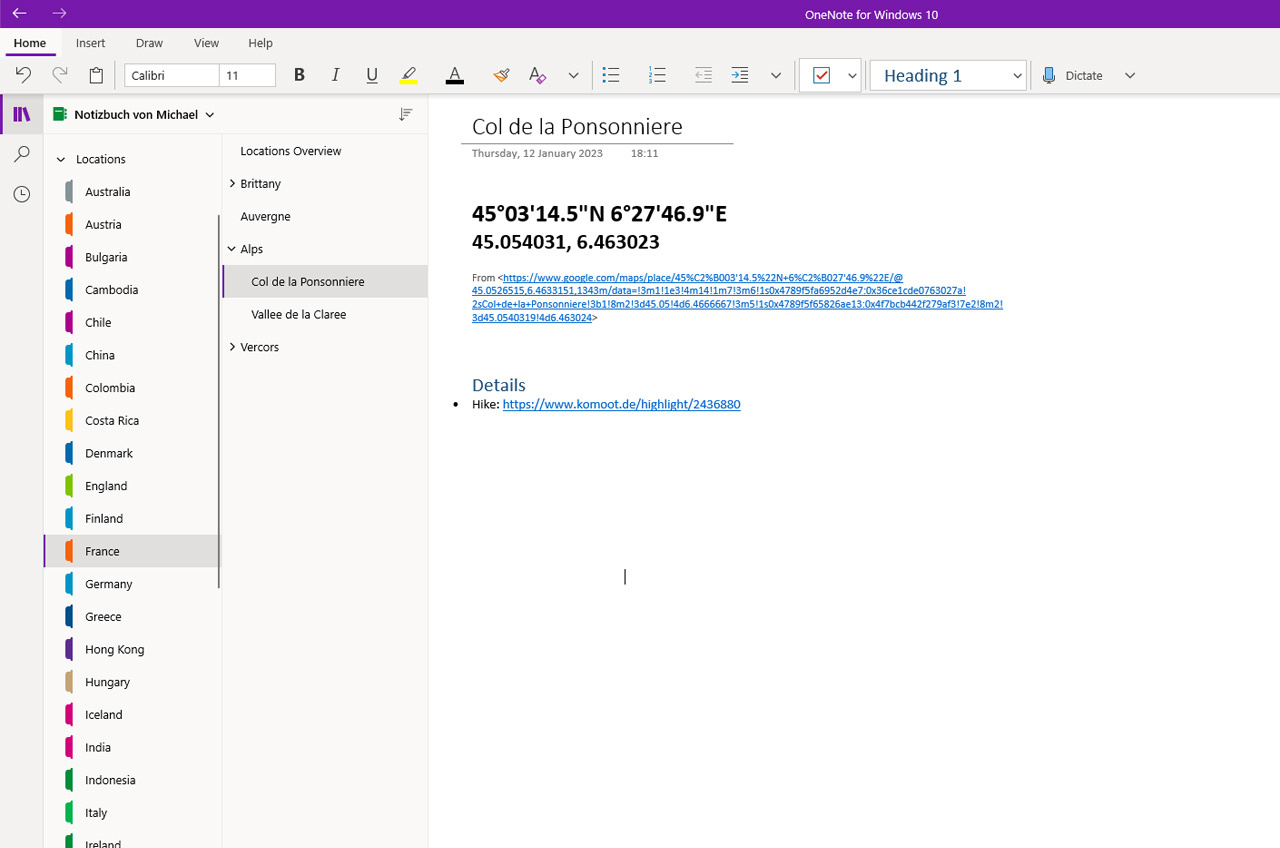Click the section list scrollbar

coord(219,400)
